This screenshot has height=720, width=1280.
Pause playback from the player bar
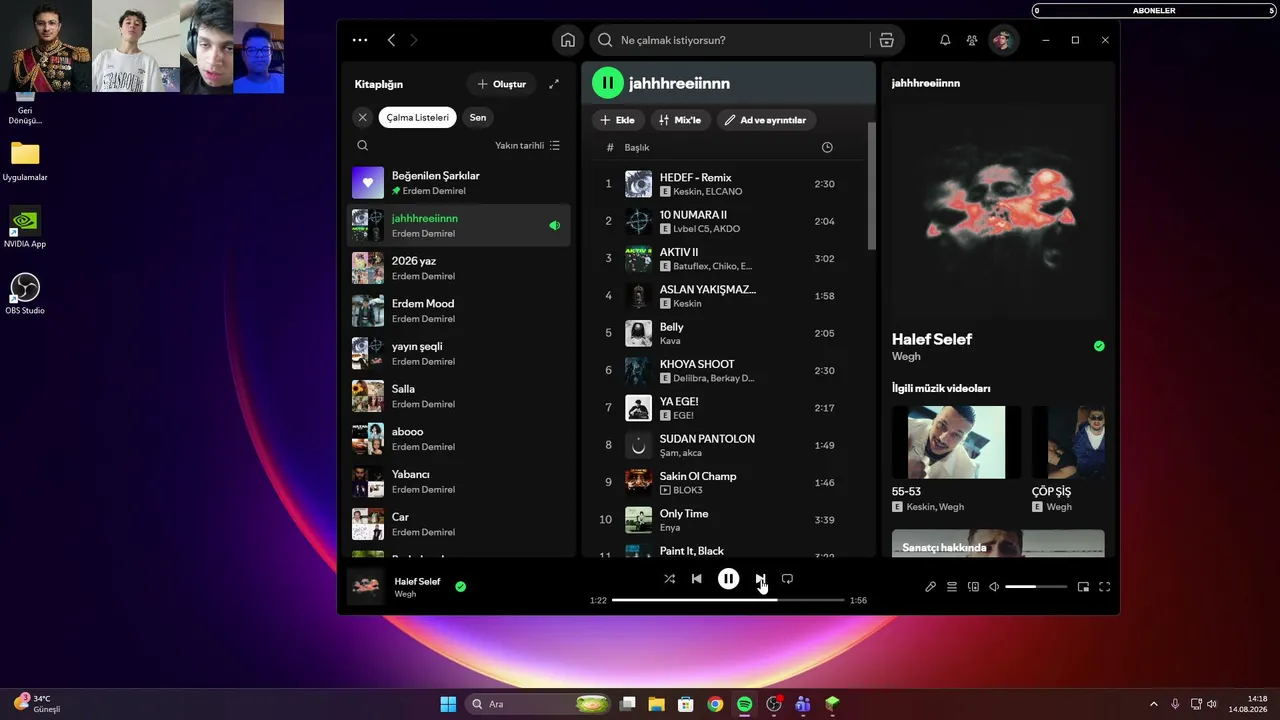coord(728,579)
